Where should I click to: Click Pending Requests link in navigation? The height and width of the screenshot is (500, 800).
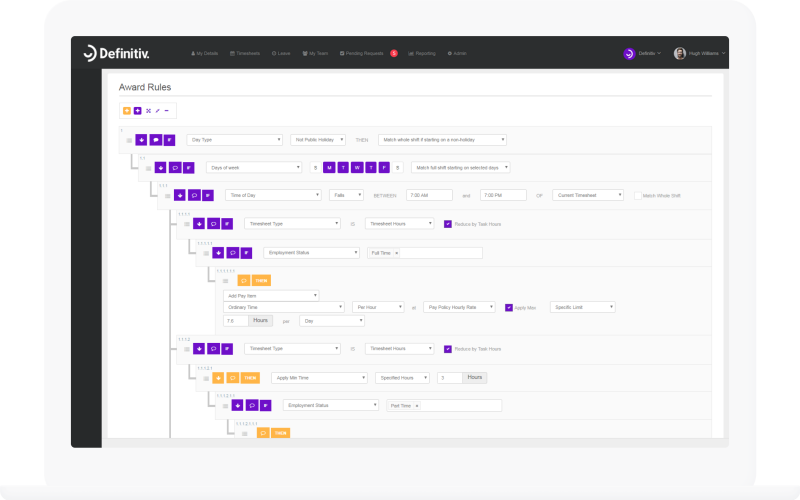tap(362, 53)
